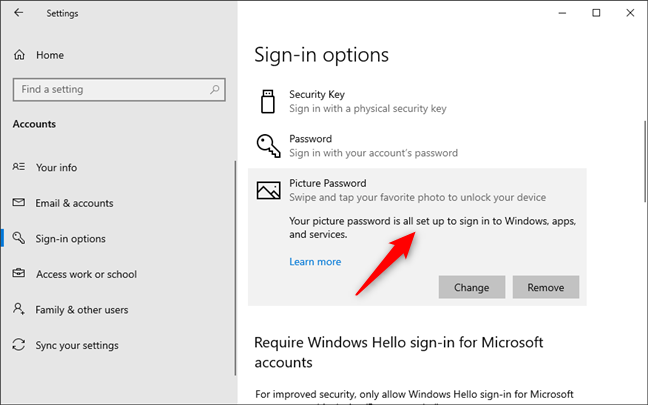Image resolution: width=648 pixels, height=405 pixels.
Task: Expand the Security Key option
Action: pyautogui.click(x=417, y=101)
